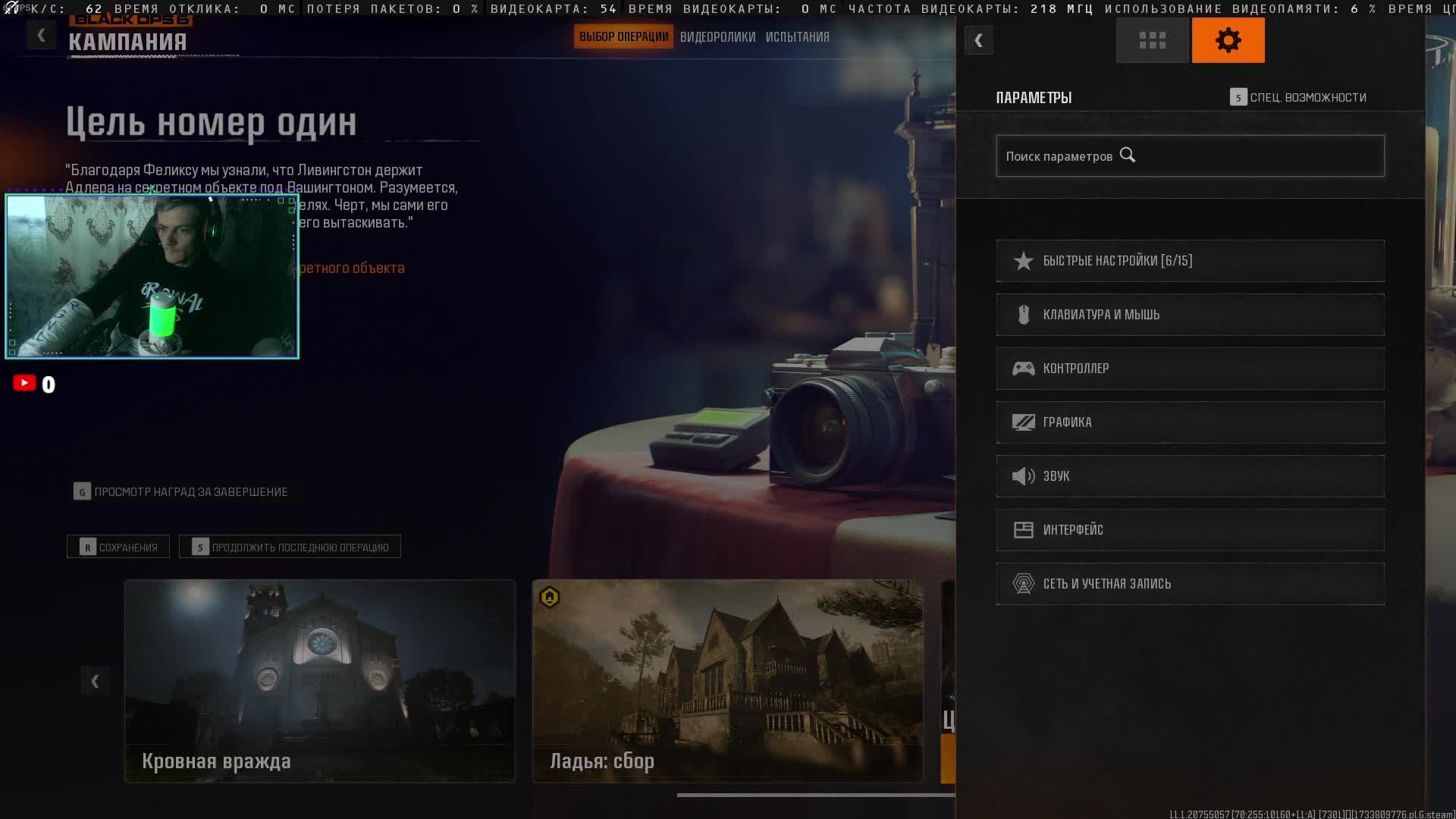1456x819 pixels.
Task: Open Сеть и учетная запись network icon
Action: [1024, 584]
